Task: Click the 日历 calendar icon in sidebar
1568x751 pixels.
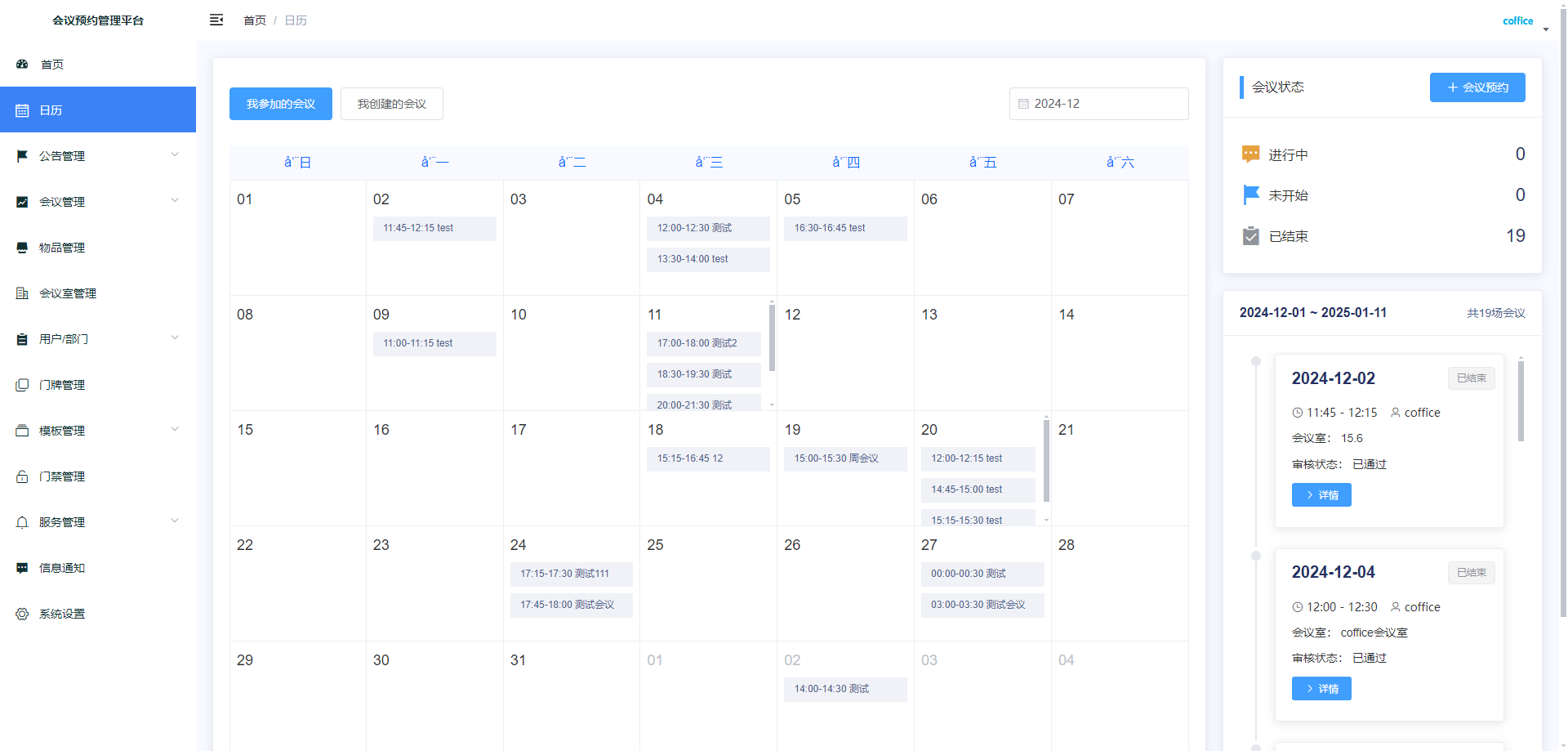Action: (x=22, y=110)
